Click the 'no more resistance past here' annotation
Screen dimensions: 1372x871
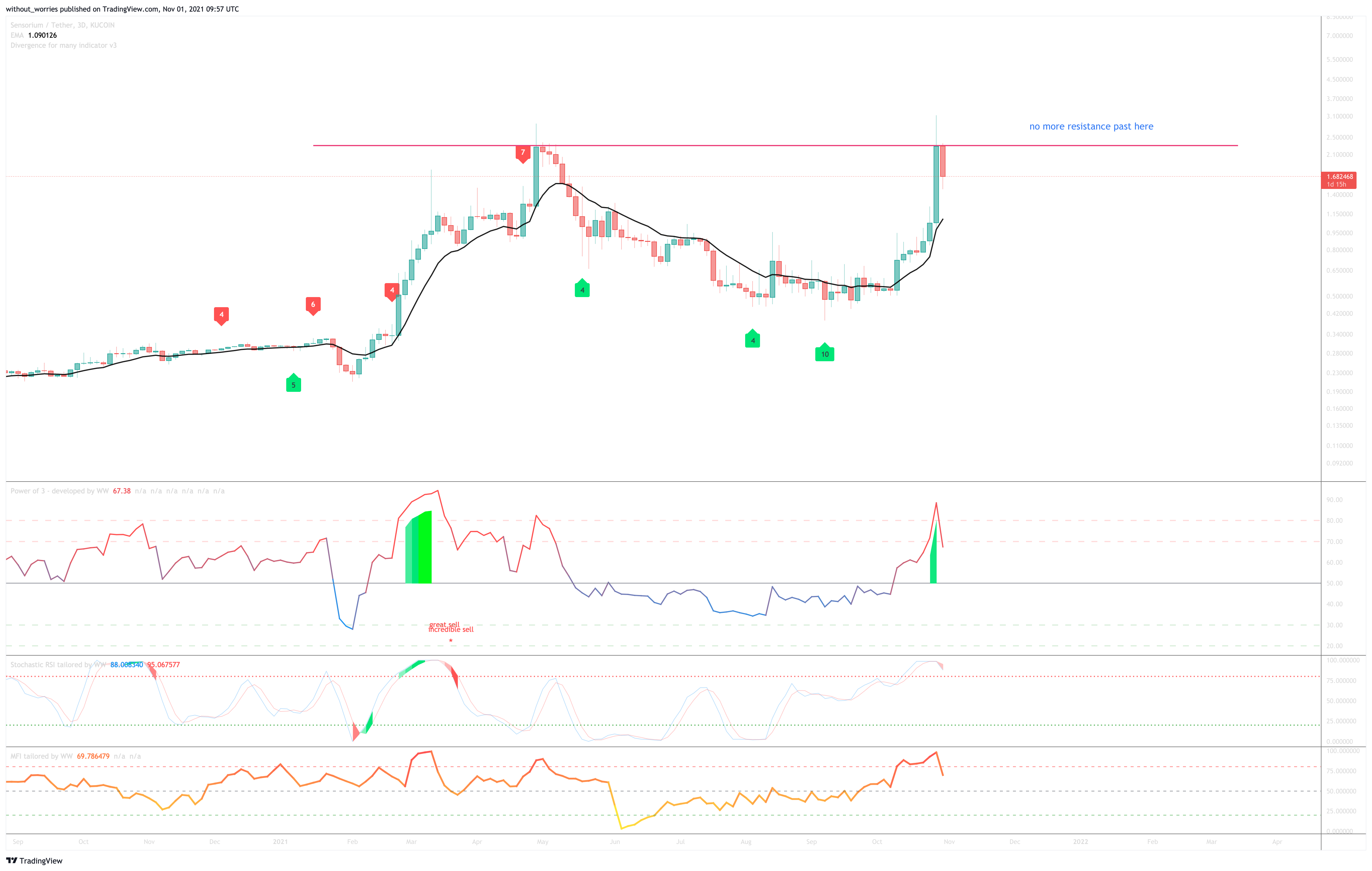click(1091, 126)
